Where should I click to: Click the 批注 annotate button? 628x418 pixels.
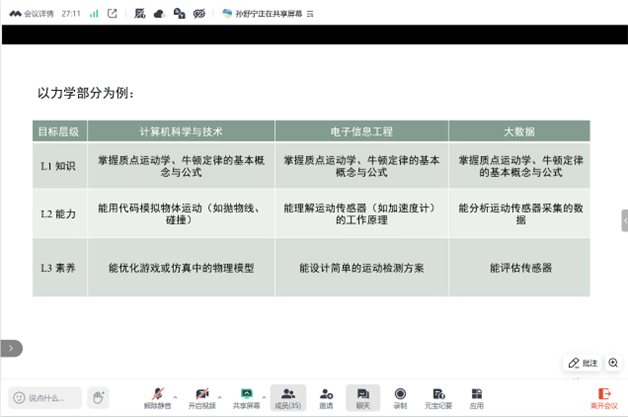click(x=583, y=363)
